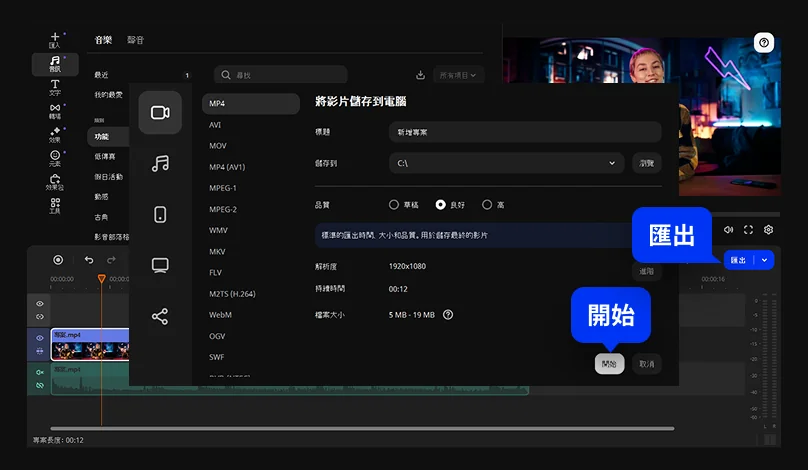Click the 標題 title input field

tap(525, 132)
